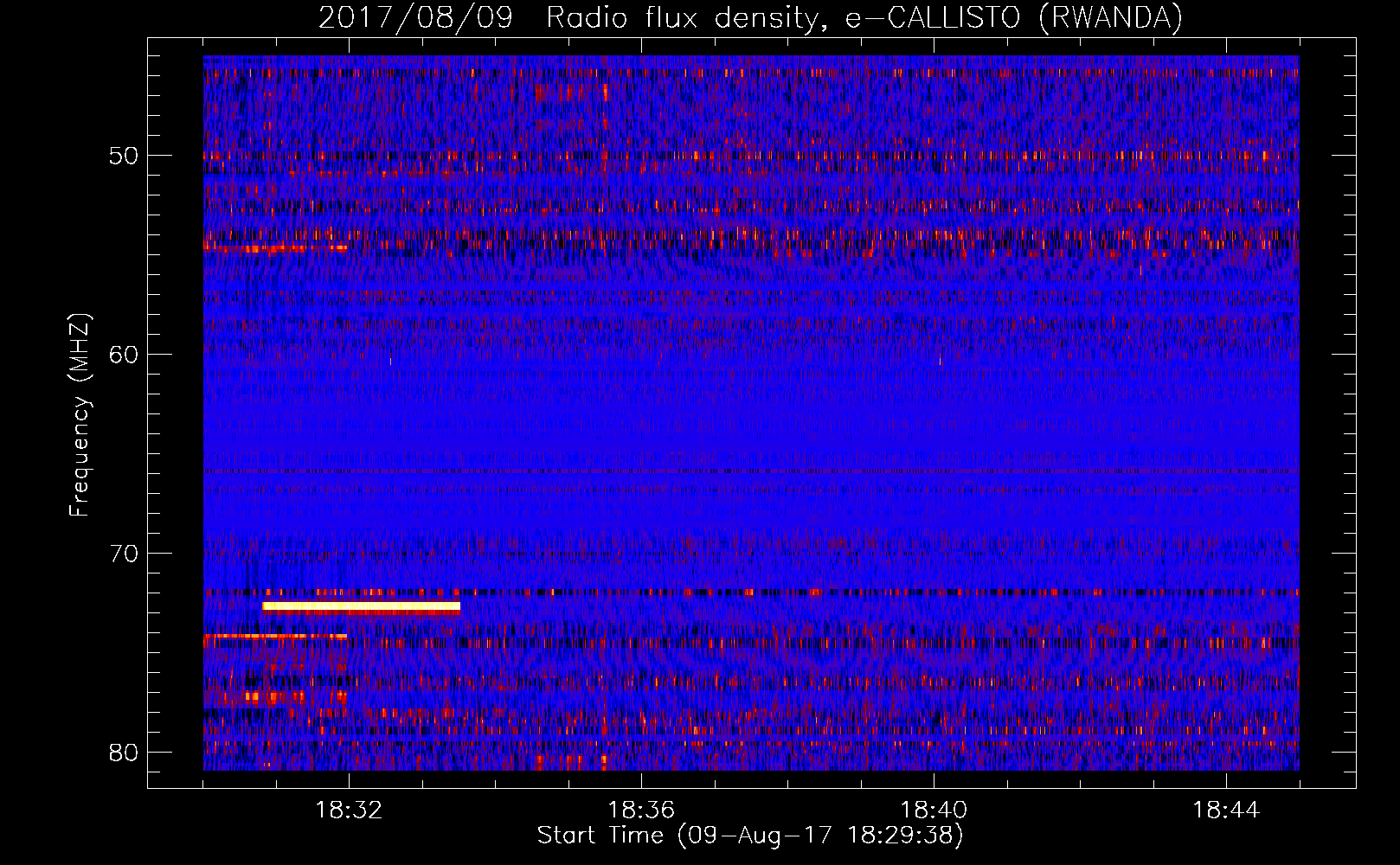Click the '18:36' time tick label
This screenshot has height=865, width=1400.
point(641,811)
